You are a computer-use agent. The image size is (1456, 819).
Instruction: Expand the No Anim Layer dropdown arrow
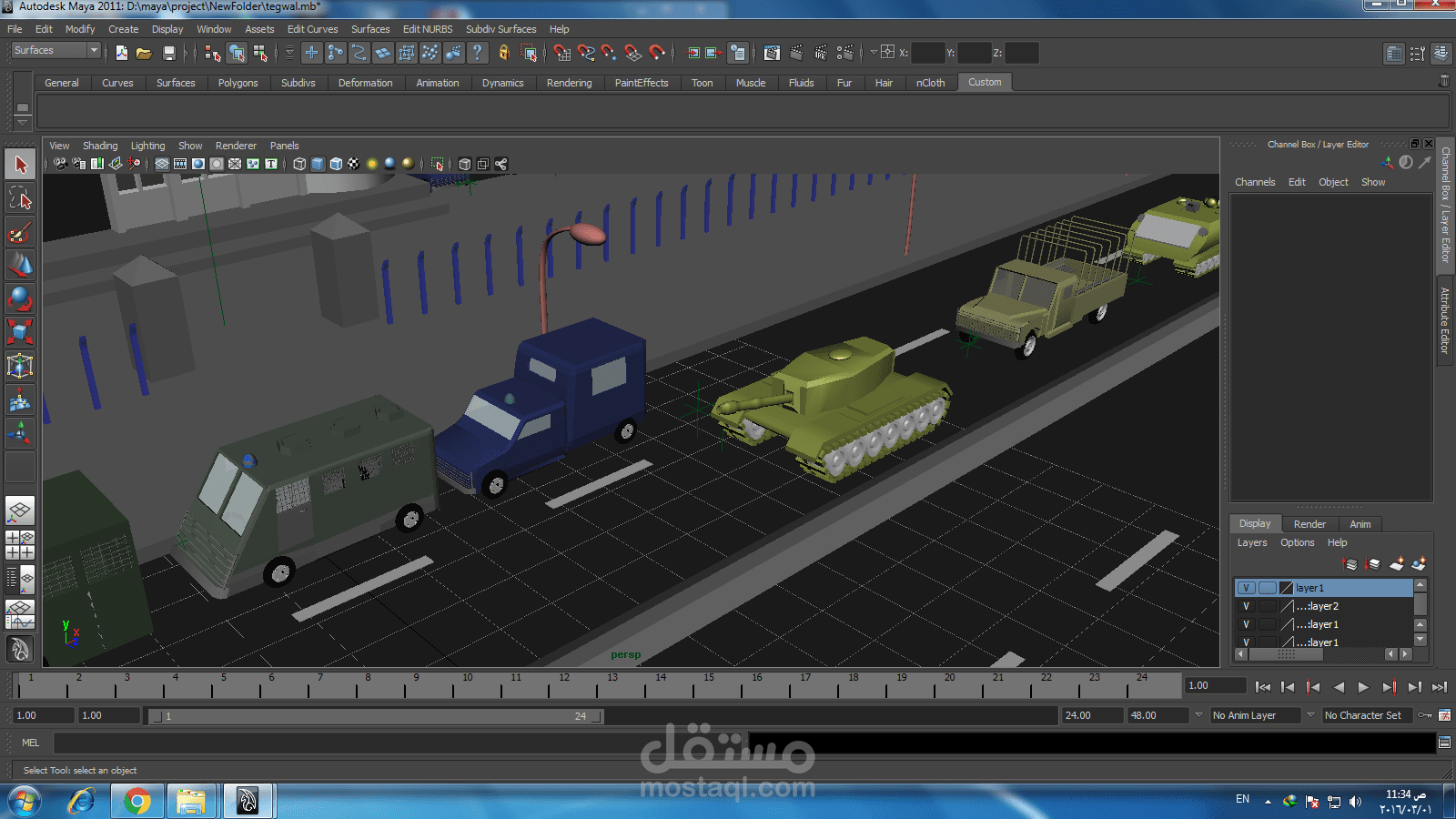[1198, 715]
